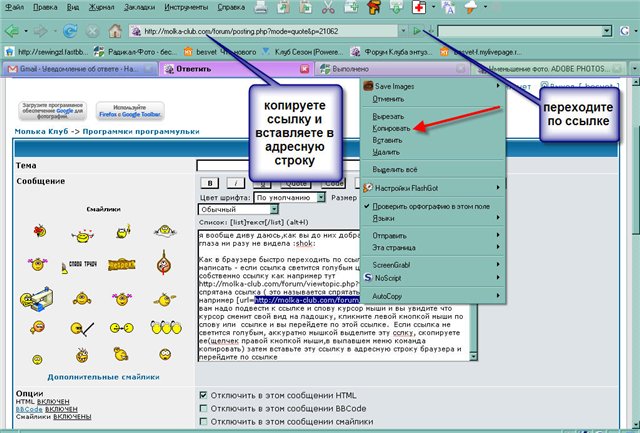
Task: Tick 'Отключить в этом сообщении BBCode' checkbox
Action: pos(203,408)
